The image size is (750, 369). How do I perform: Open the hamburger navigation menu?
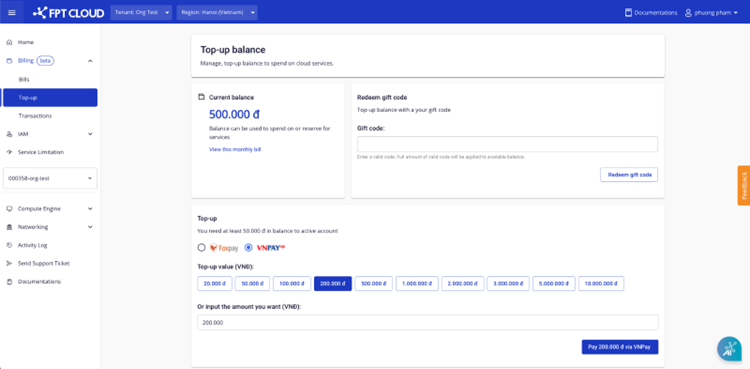[x=12, y=12]
